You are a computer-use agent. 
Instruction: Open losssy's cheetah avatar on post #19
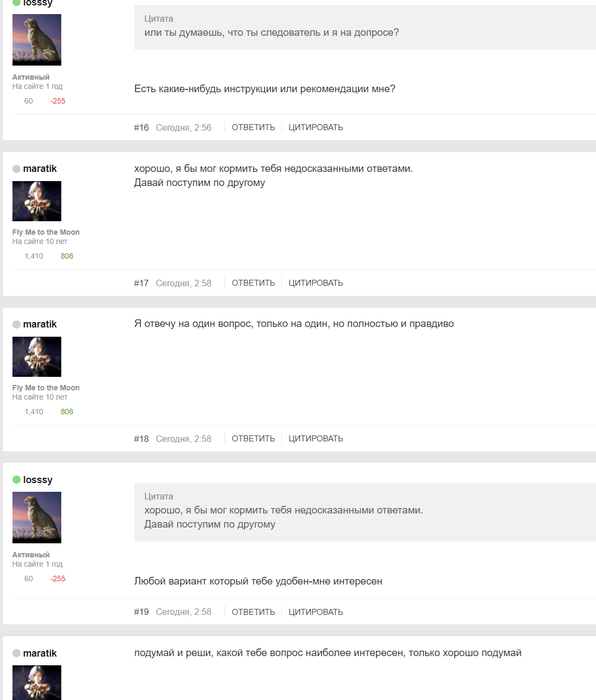tap(37, 517)
